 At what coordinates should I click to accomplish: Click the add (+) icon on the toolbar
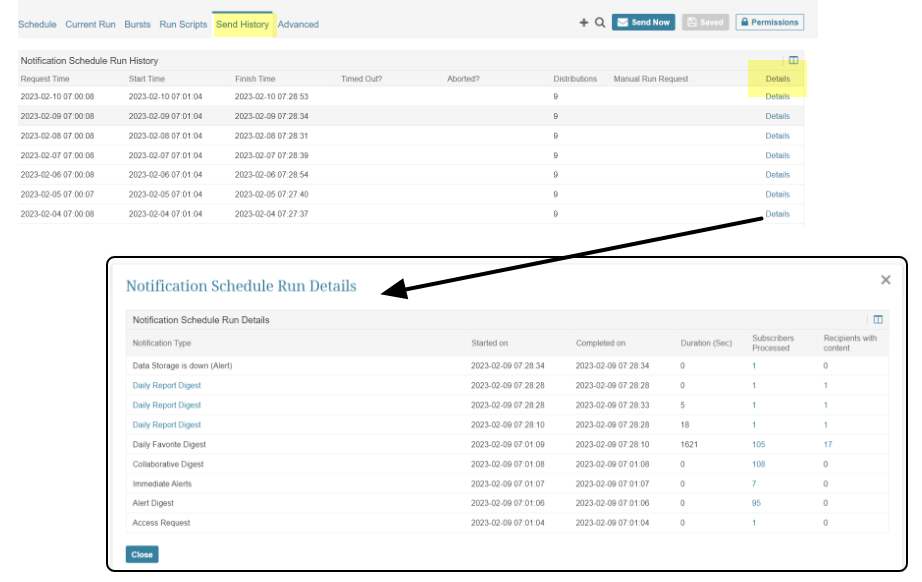(583, 20)
